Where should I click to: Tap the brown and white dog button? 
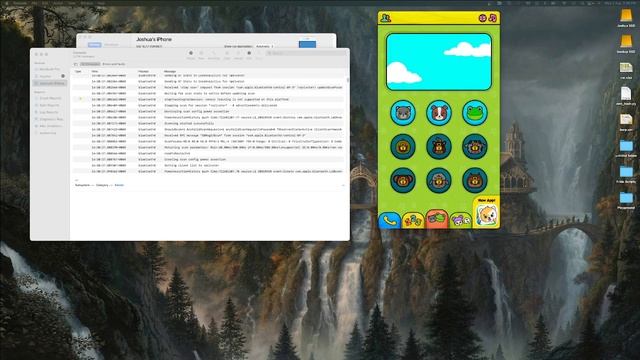(x=439, y=113)
